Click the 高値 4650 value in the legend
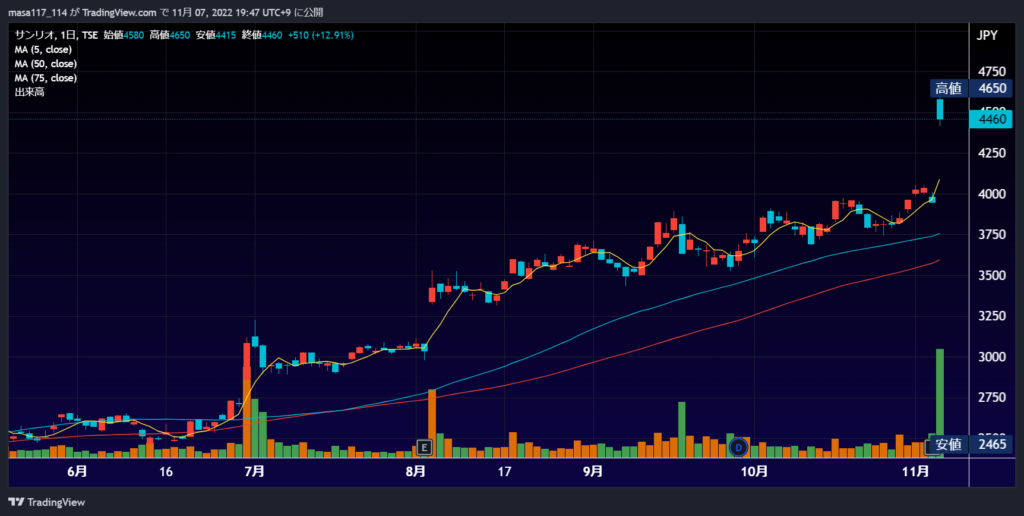The width and height of the screenshot is (1024, 516). 170,35
